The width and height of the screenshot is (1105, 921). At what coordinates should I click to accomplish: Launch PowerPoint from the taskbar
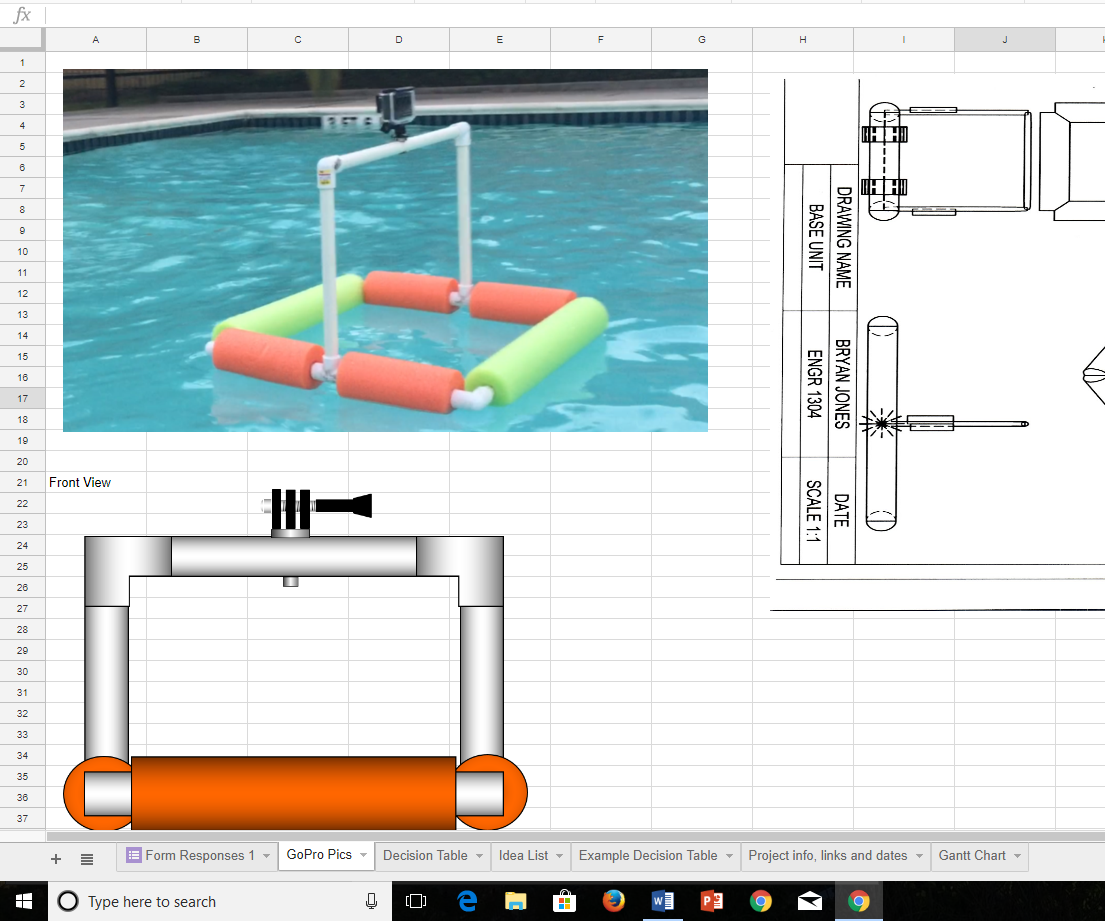point(711,901)
